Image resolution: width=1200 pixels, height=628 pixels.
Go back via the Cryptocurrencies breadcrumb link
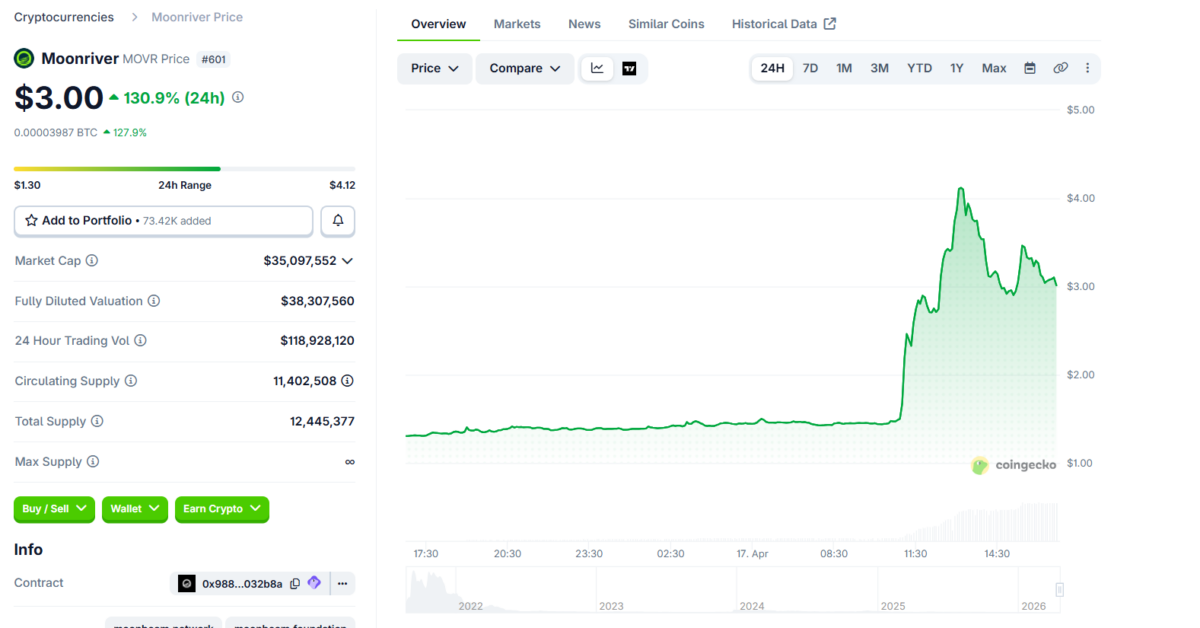(63, 16)
